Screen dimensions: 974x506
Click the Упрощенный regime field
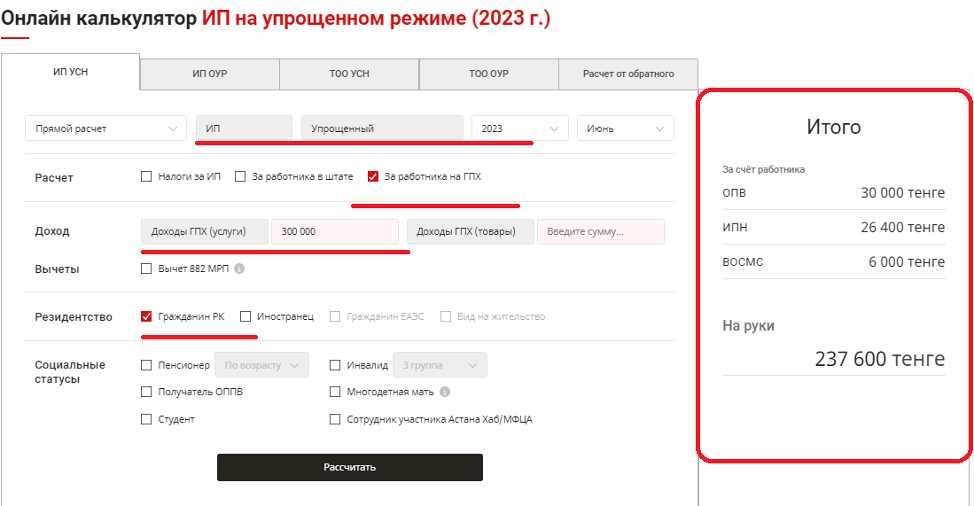pyautogui.click(x=382, y=129)
